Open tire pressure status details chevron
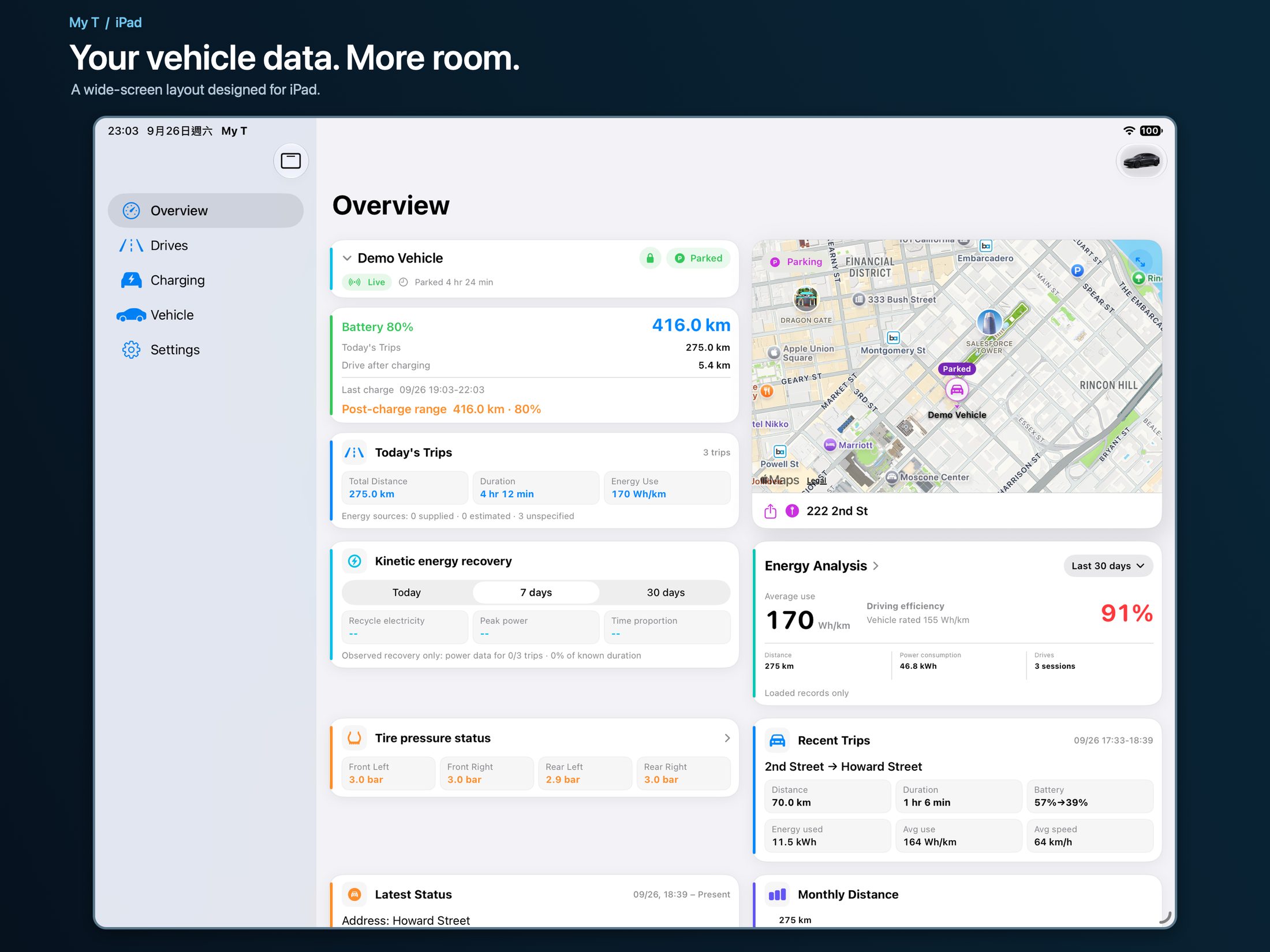 point(727,738)
